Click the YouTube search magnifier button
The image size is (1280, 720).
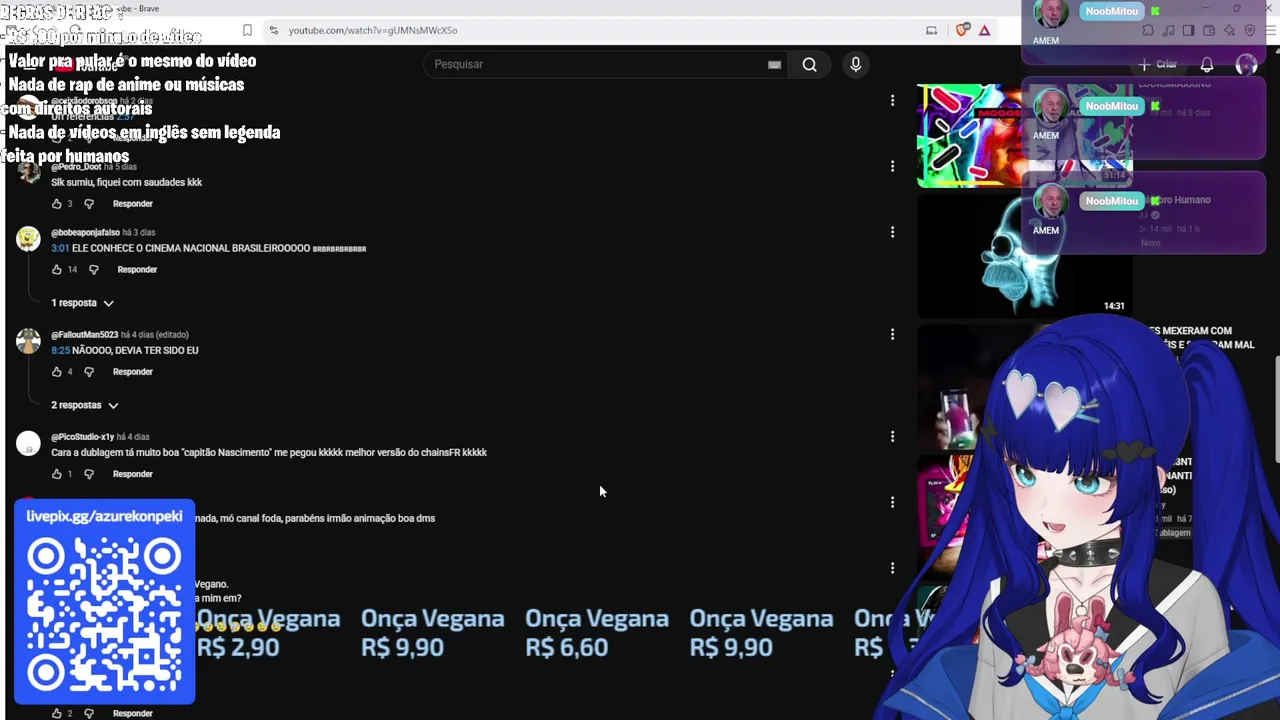[809, 64]
